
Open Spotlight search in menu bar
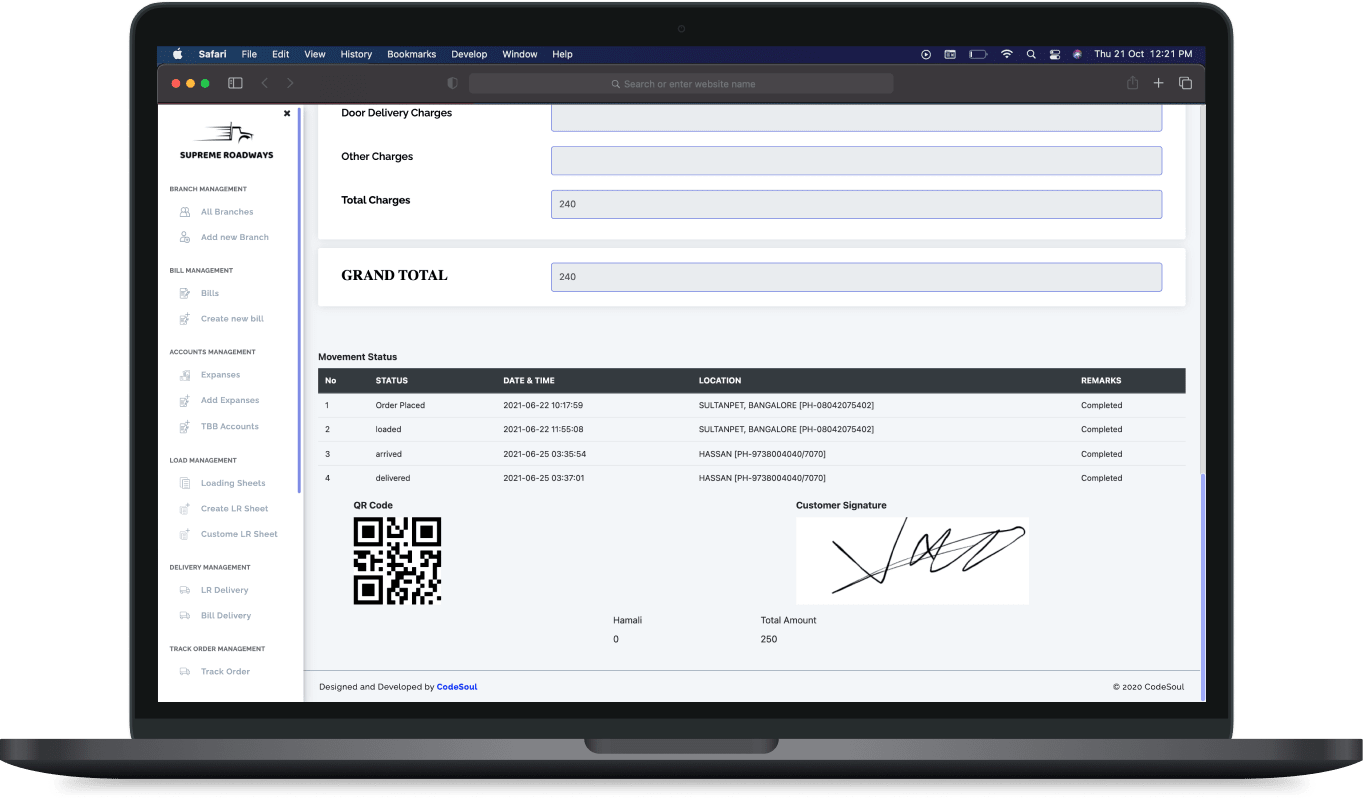(1031, 54)
